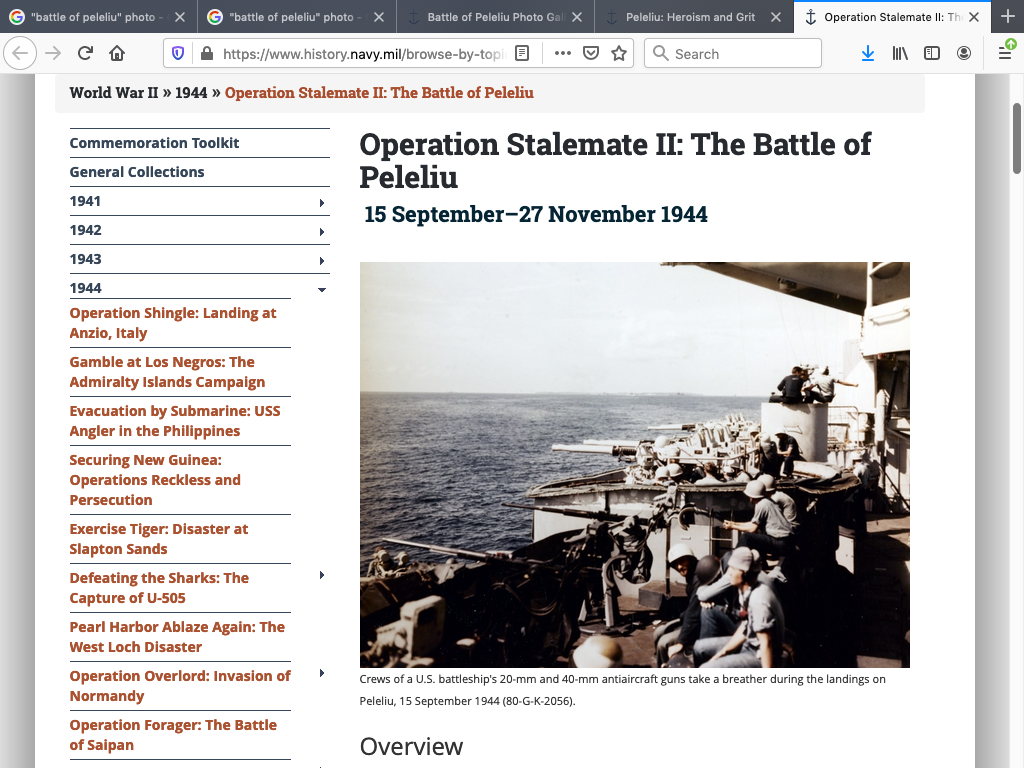Image resolution: width=1024 pixels, height=768 pixels.
Task: Click the World War II breadcrumb link
Action: click(x=114, y=93)
